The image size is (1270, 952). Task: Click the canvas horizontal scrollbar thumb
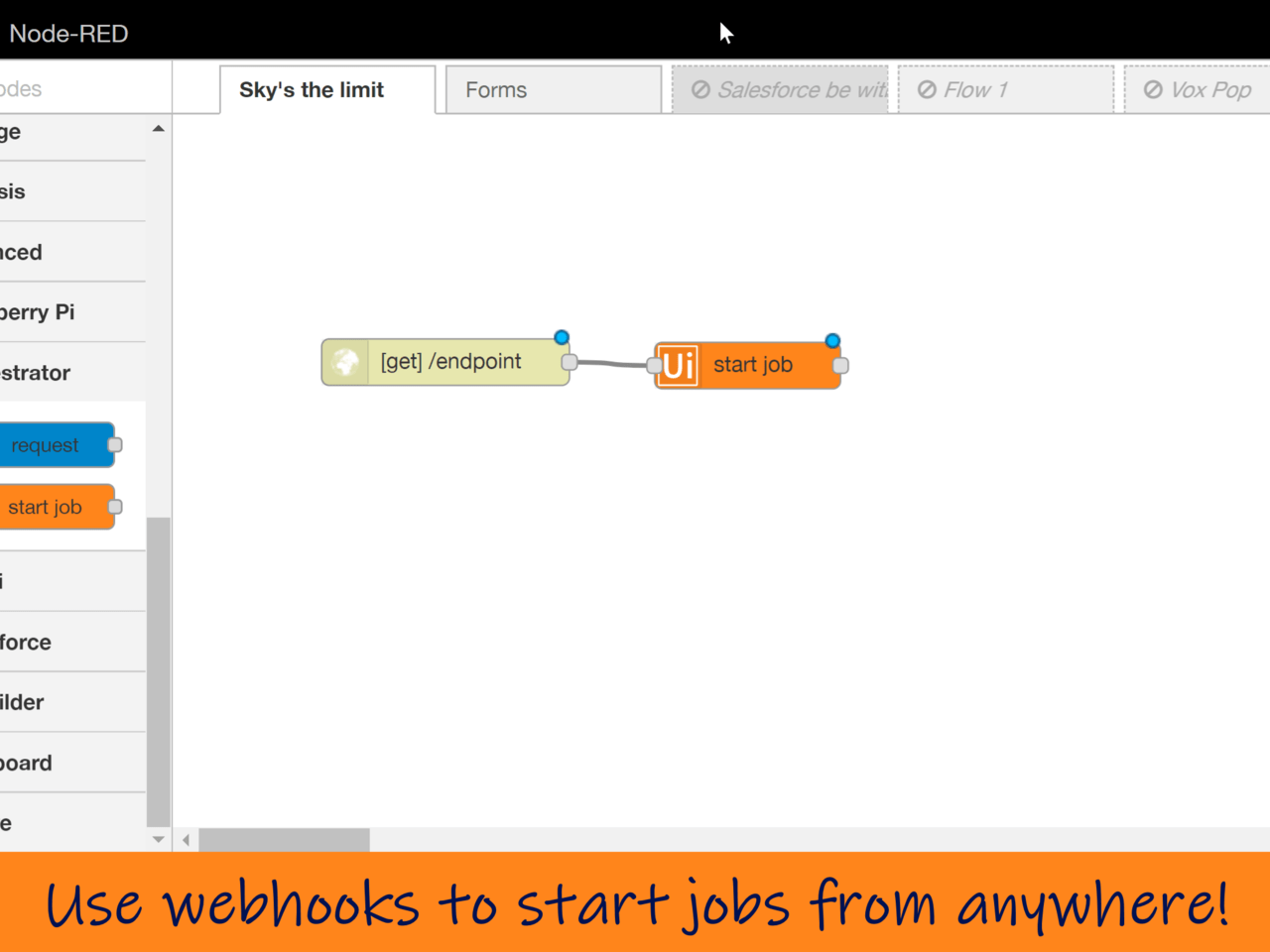[x=284, y=840]
